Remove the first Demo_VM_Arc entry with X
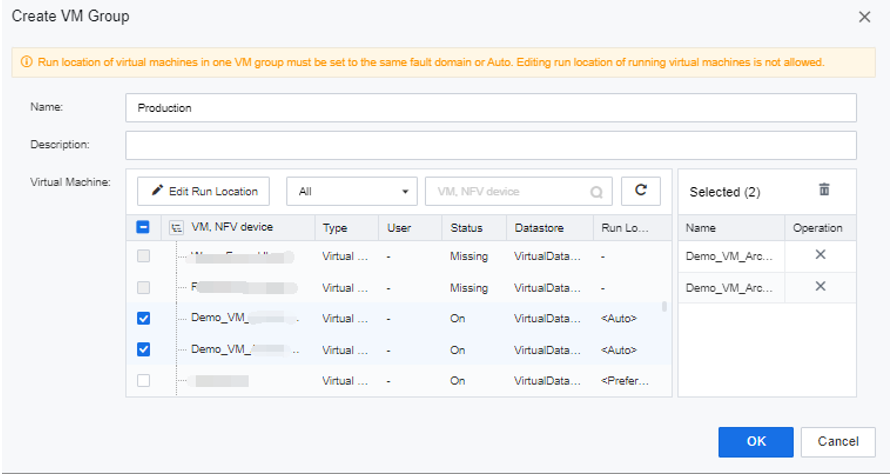This screenshot has width=892, height=474. pyautogui.click(x=820, y=255)
